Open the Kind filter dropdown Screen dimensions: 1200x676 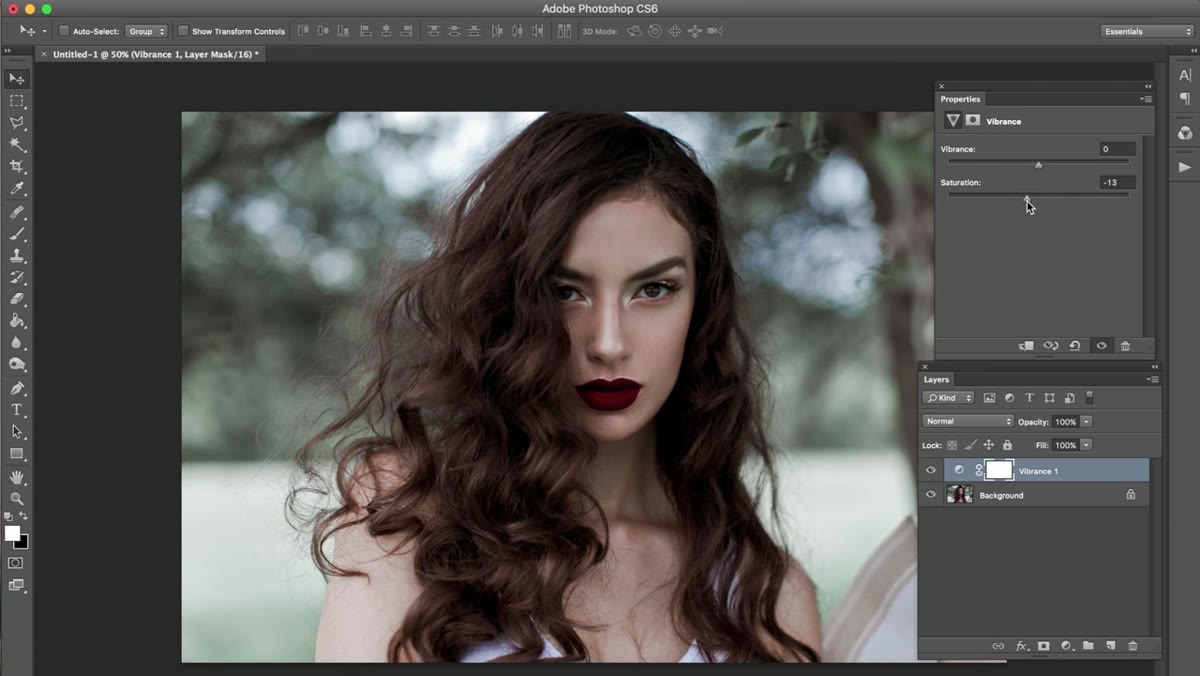(x=949, y=397)
